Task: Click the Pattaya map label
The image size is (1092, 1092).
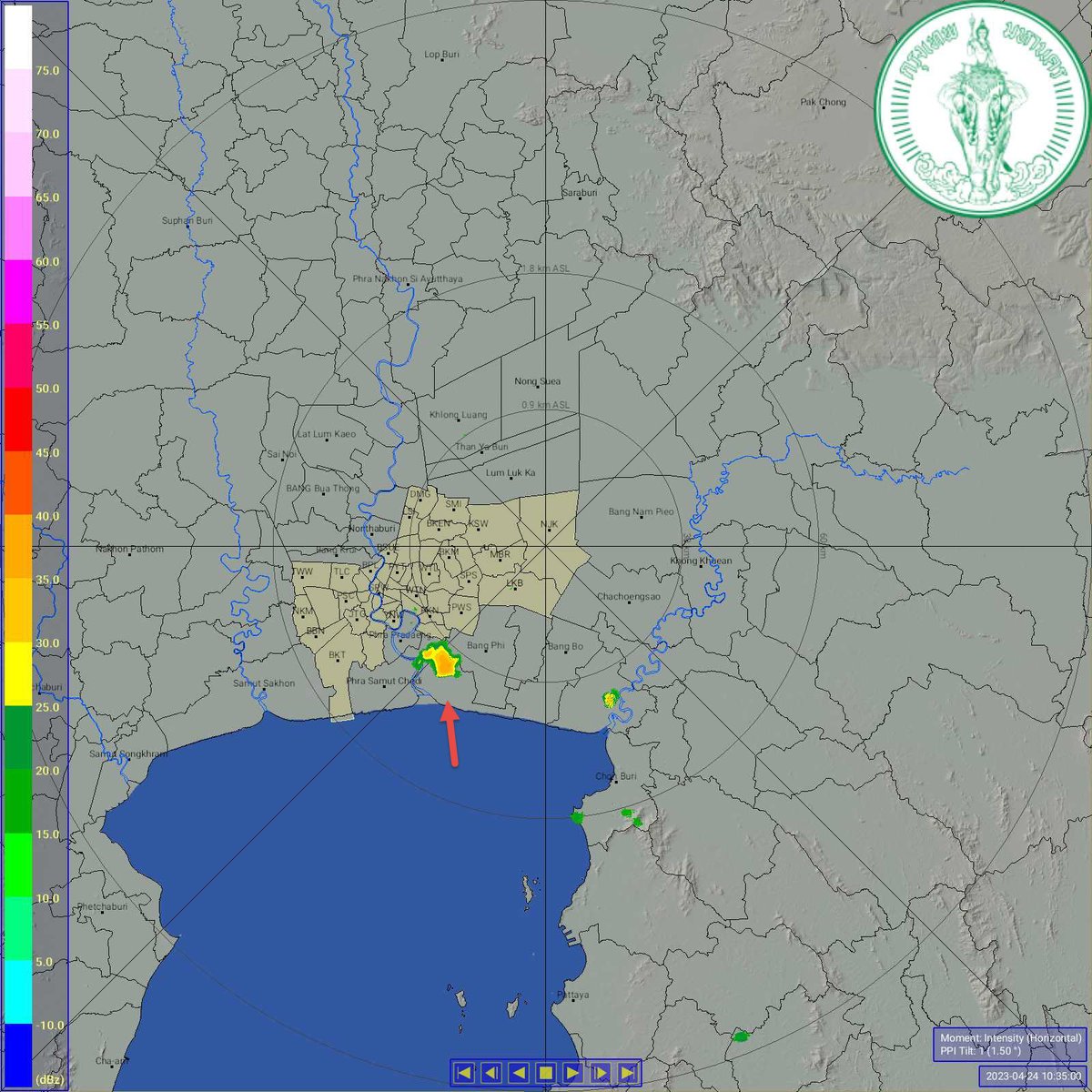Action: point(573,996)
